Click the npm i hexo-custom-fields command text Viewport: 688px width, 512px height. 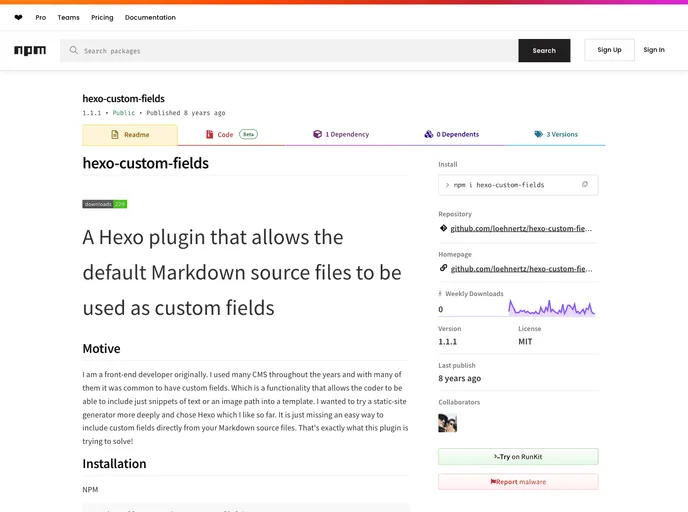(x=499, y=185)
